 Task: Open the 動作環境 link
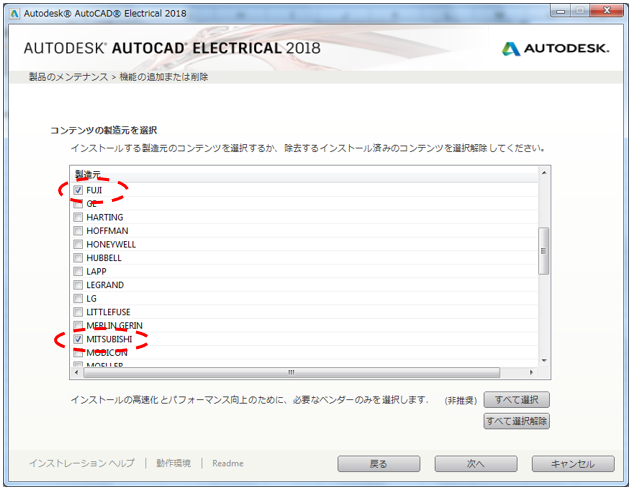(173, 463)
